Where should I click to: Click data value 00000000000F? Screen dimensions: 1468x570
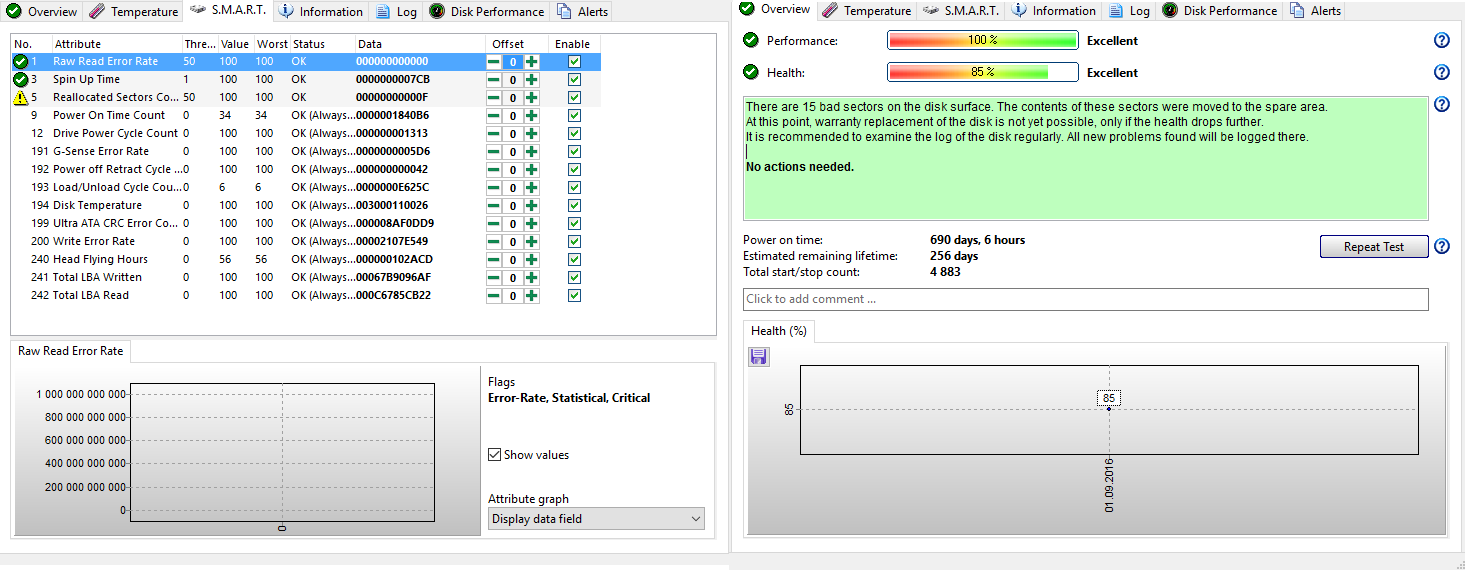point(392,98)
